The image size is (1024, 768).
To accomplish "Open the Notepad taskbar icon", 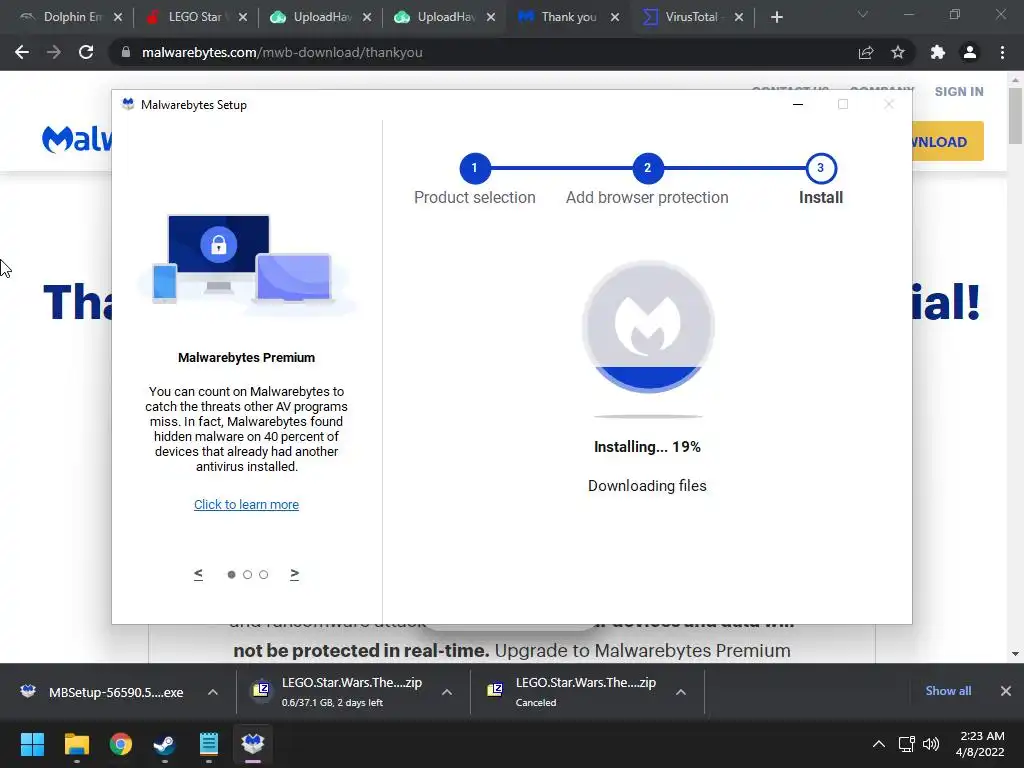I will (208, 744).
